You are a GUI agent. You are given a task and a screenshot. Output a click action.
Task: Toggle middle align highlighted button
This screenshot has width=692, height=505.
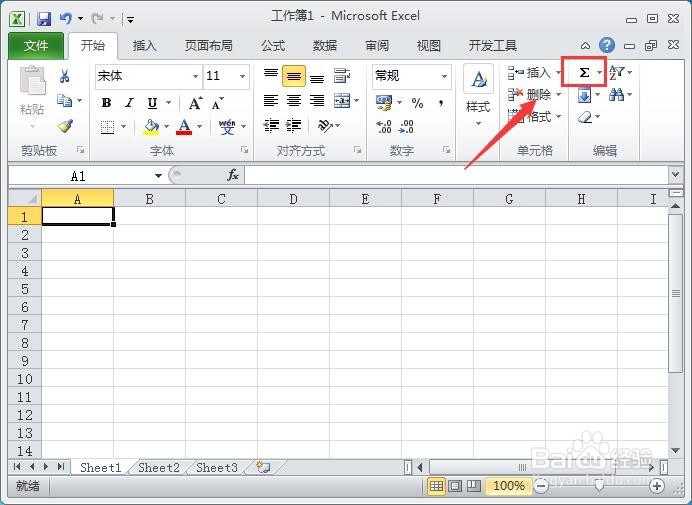point(293,76)
